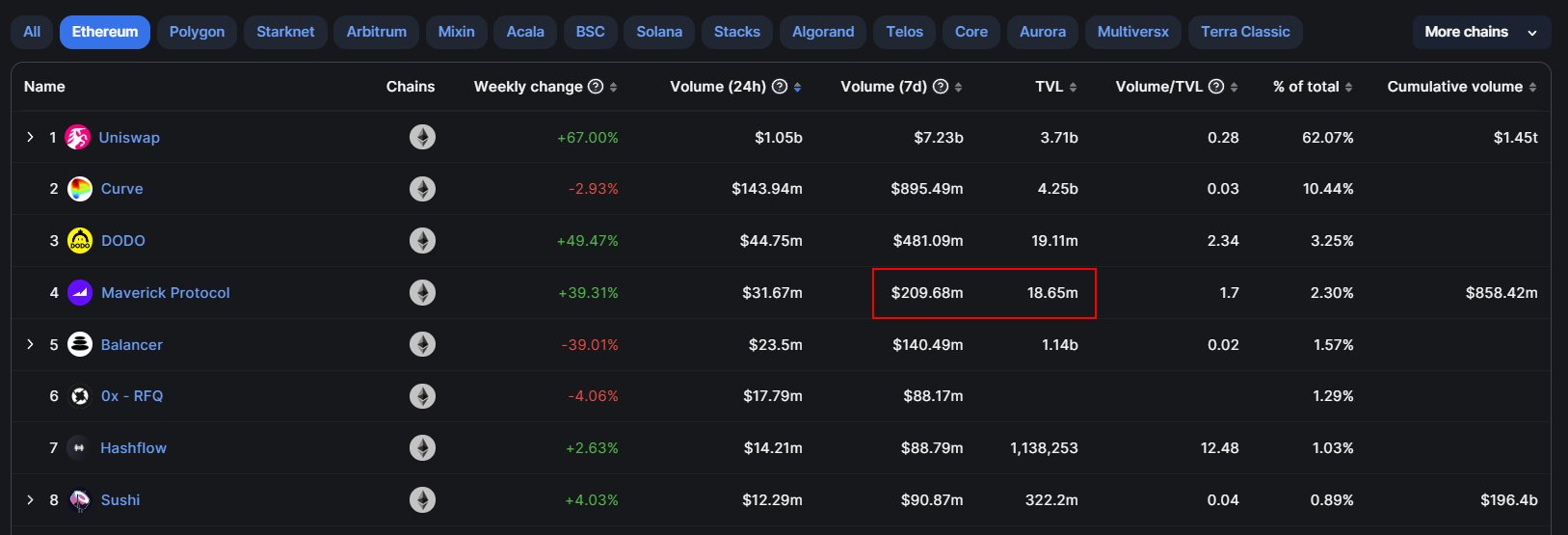1568x535 pixels.
Task: Click the Ethereum chain icon in DODO row
Action: click(x=422, y=241)
